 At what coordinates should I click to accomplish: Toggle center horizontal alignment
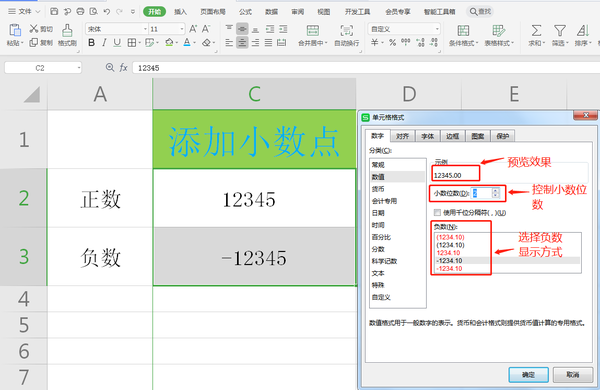point(242,42)
